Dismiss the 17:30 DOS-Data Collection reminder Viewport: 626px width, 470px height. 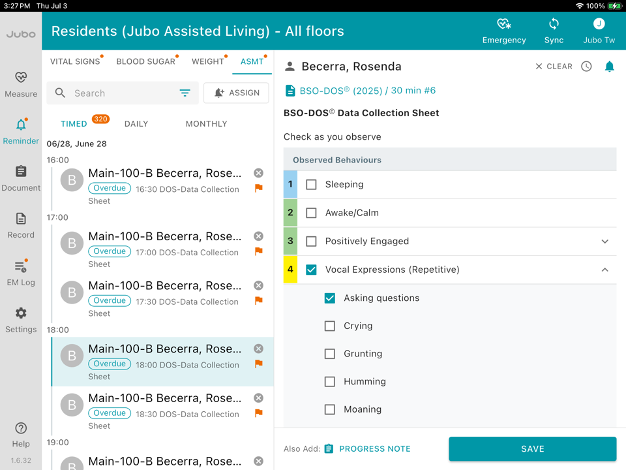tap(259, 286)
